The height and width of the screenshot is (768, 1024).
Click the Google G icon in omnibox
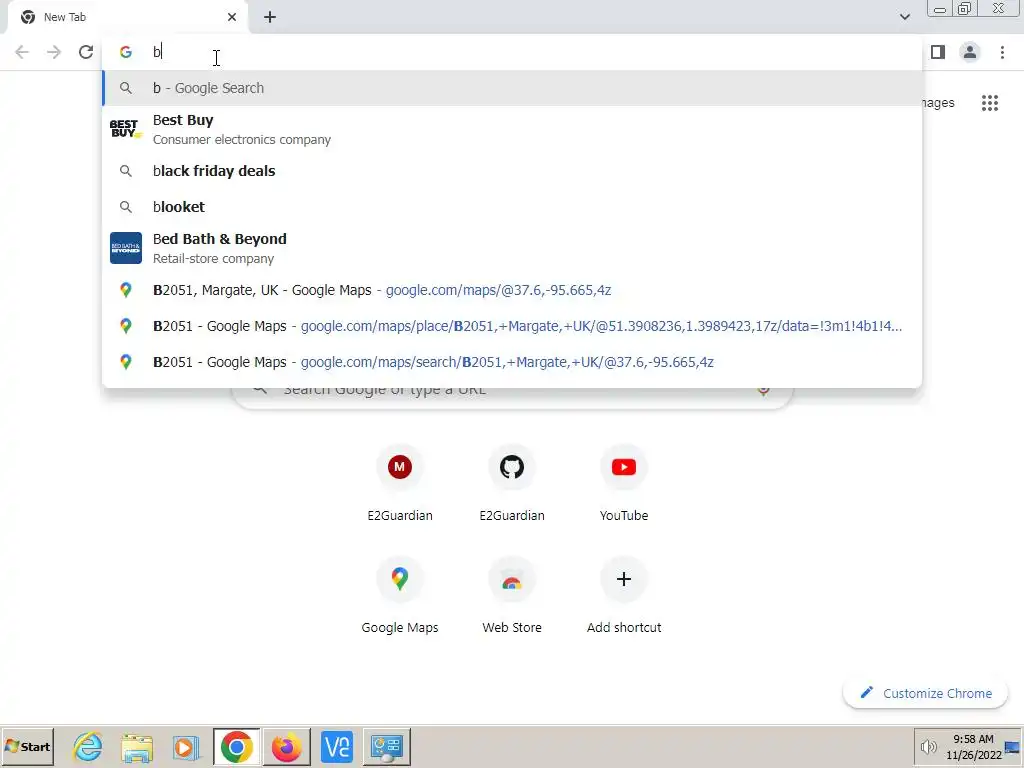[125, 52]
